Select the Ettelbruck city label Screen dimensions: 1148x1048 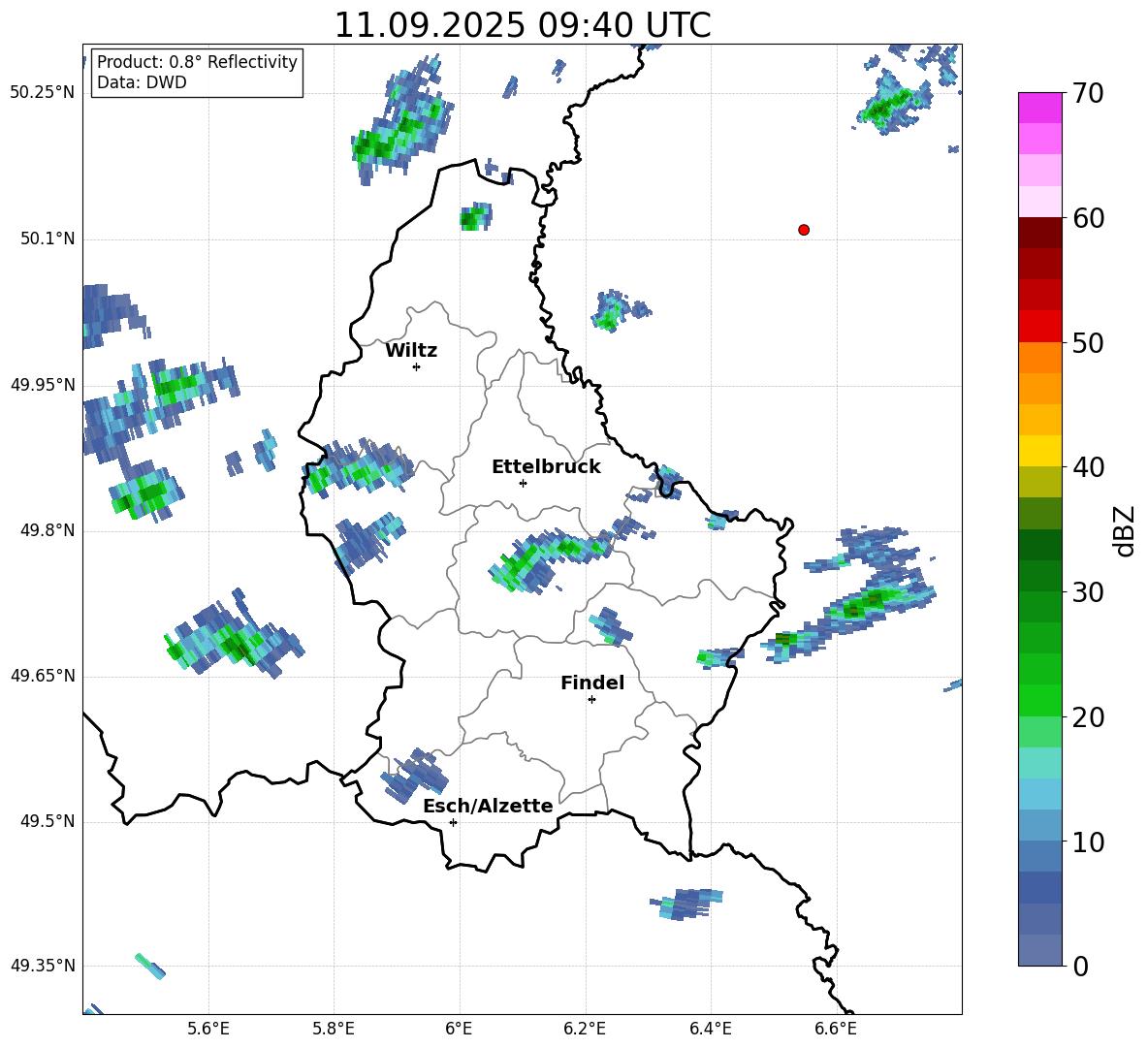point(546,467)
